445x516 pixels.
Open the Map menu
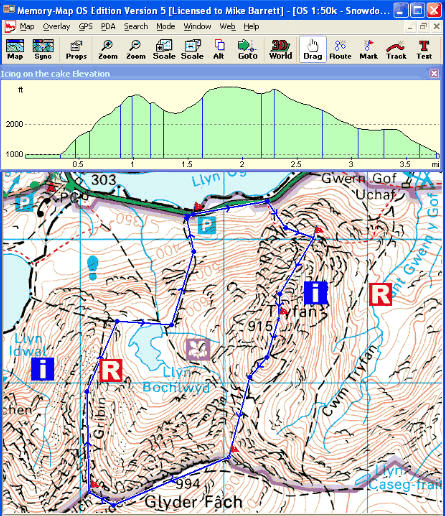[27, 26]
